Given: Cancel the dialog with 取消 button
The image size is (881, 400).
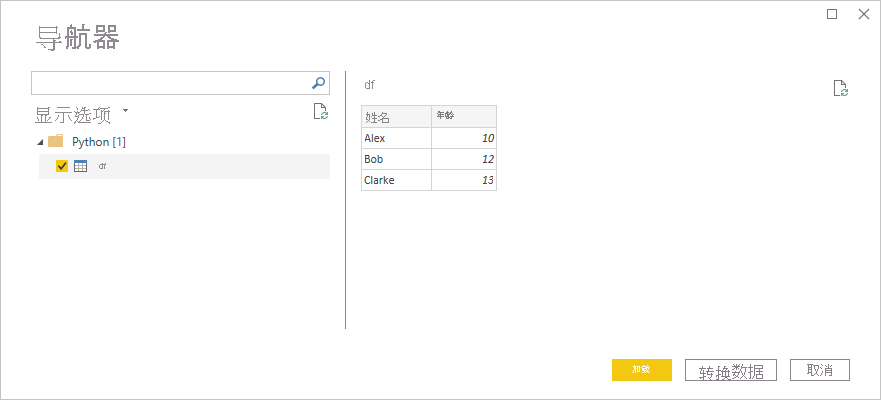Looking at the screenshot, I should pyautogui.click(x=819, y=370).
